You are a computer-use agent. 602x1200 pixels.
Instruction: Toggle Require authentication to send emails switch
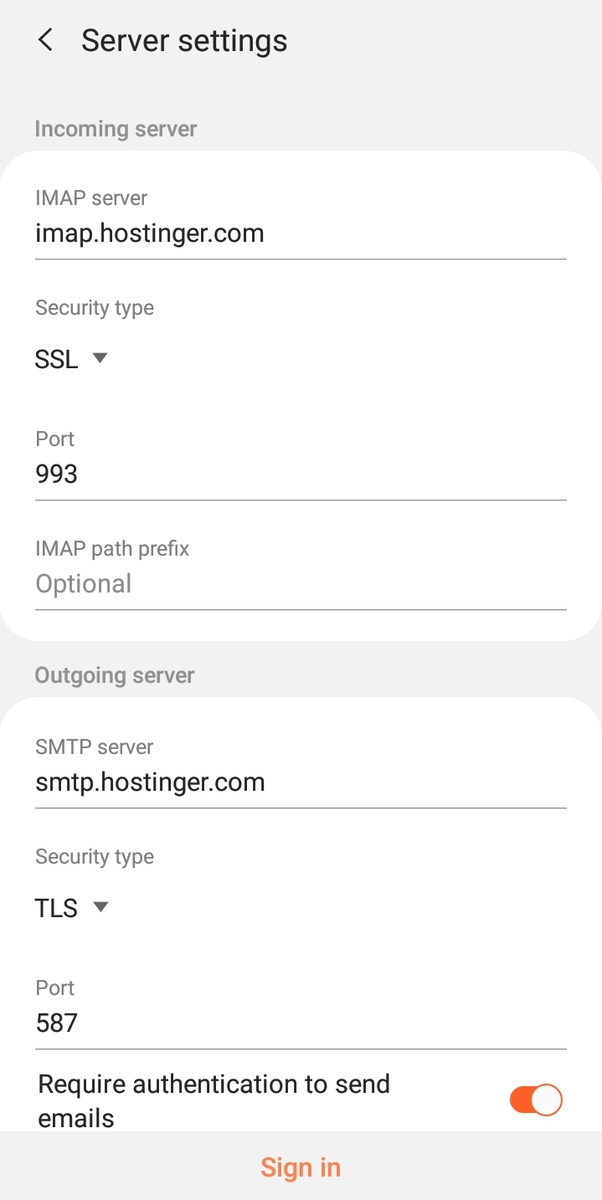(536, 1100)
